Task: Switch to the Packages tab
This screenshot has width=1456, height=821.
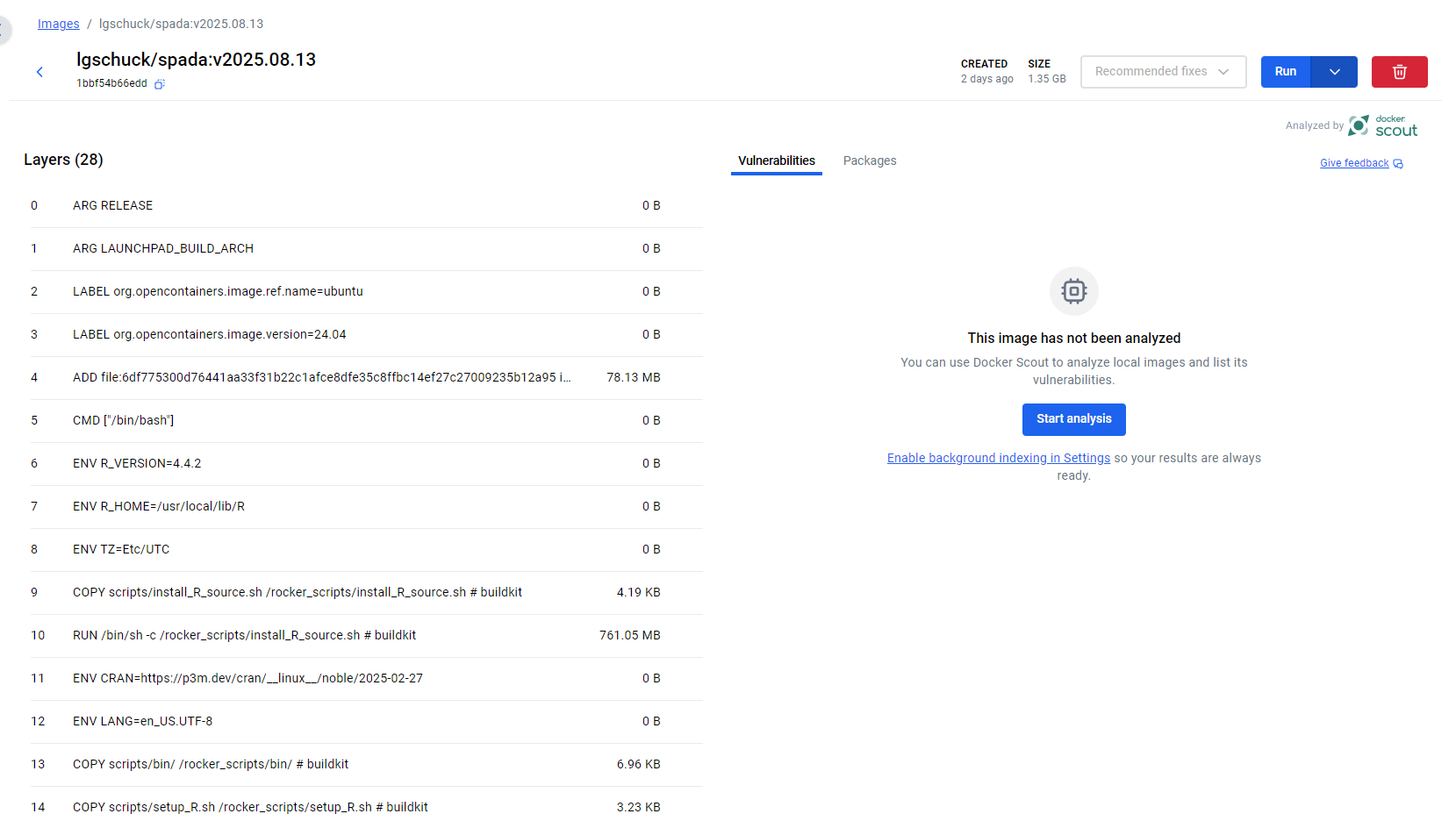Action: [869, 161]
